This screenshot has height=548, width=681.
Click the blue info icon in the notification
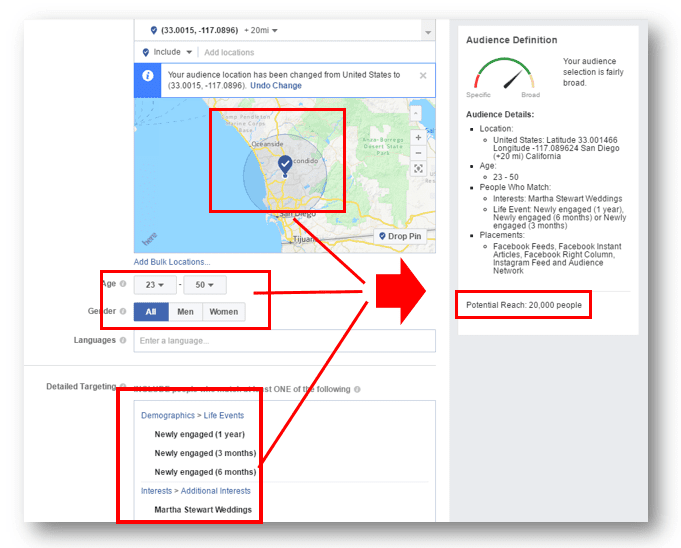click(148, 76)
